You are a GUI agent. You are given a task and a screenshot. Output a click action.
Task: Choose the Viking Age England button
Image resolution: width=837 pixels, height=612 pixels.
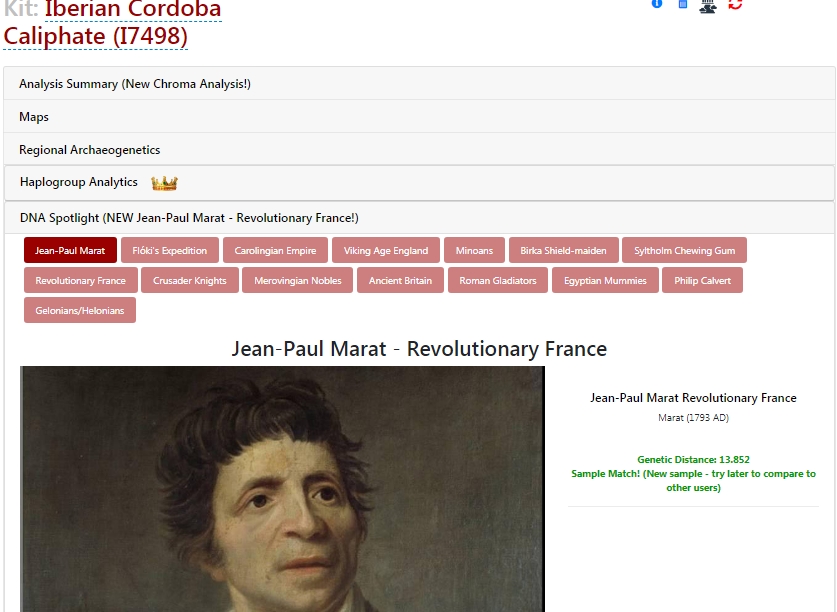386,250
